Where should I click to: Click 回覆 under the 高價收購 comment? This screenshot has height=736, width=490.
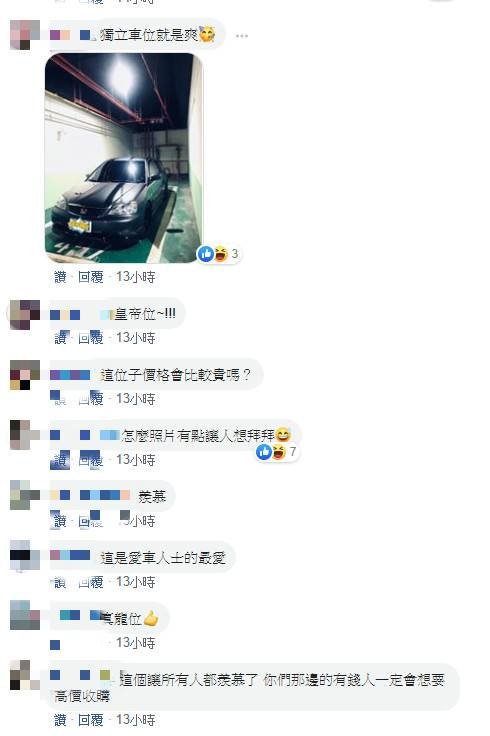tap(91, 720)
